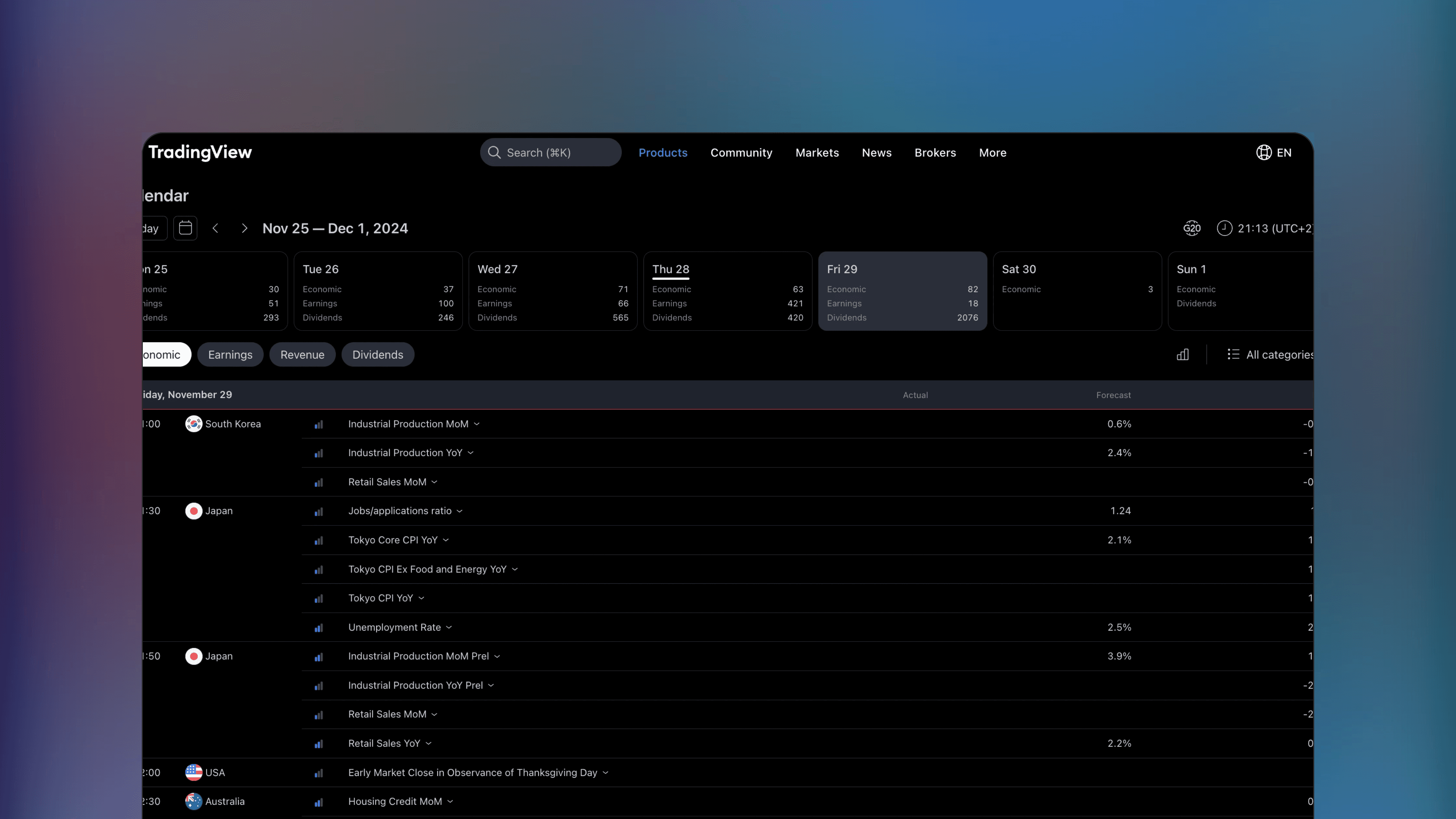Open the Products menu

tap(663, 152)
